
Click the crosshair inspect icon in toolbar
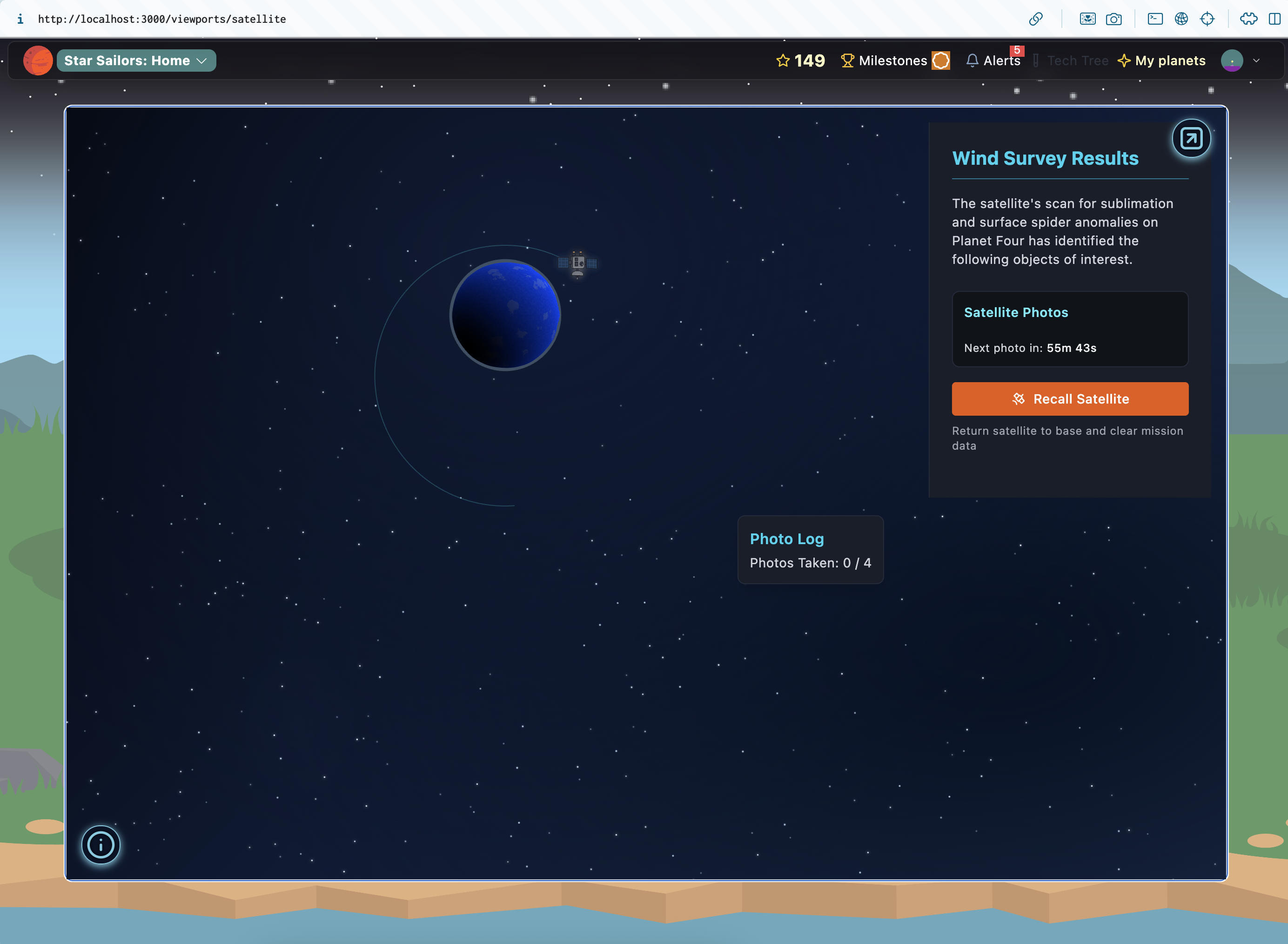click(x=1207, y=19)
